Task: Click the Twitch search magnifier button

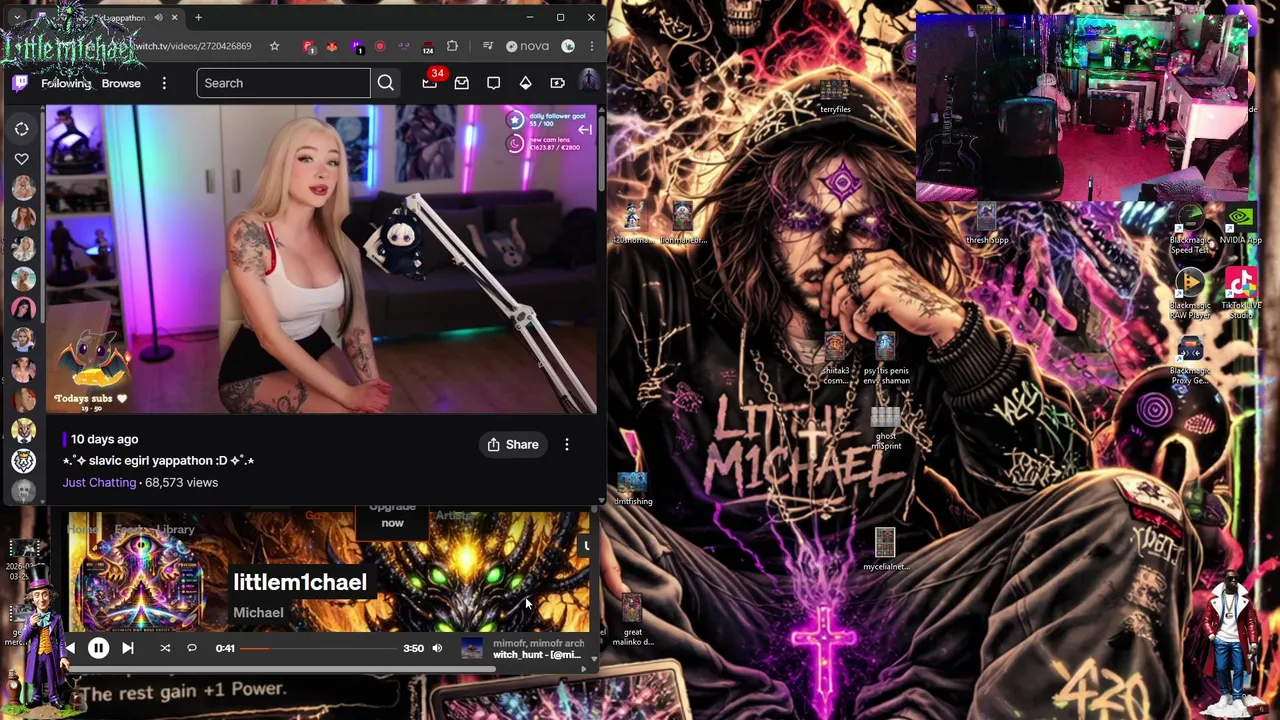Action: [386, 83]
